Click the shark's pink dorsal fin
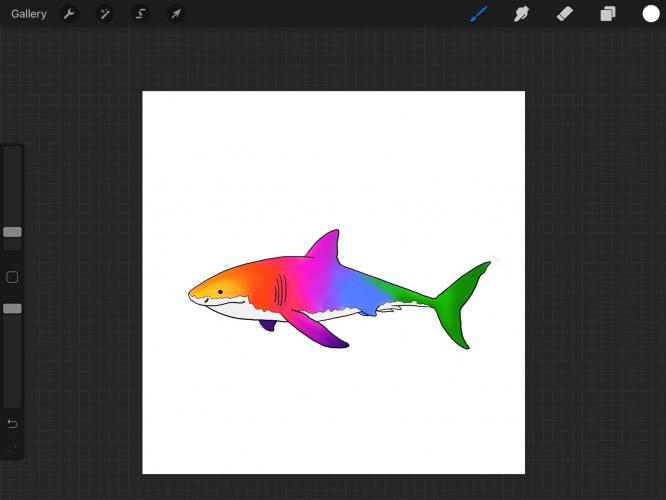 point(325,248)
